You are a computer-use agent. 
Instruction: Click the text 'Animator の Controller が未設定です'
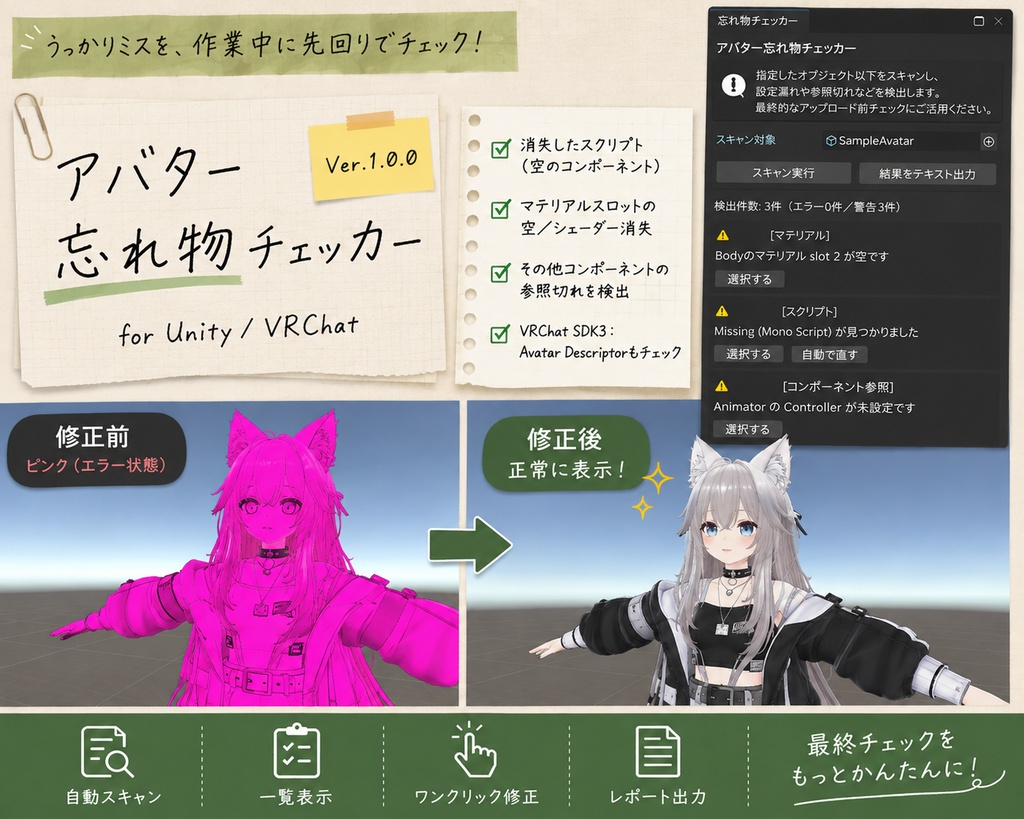pos(814,407)
